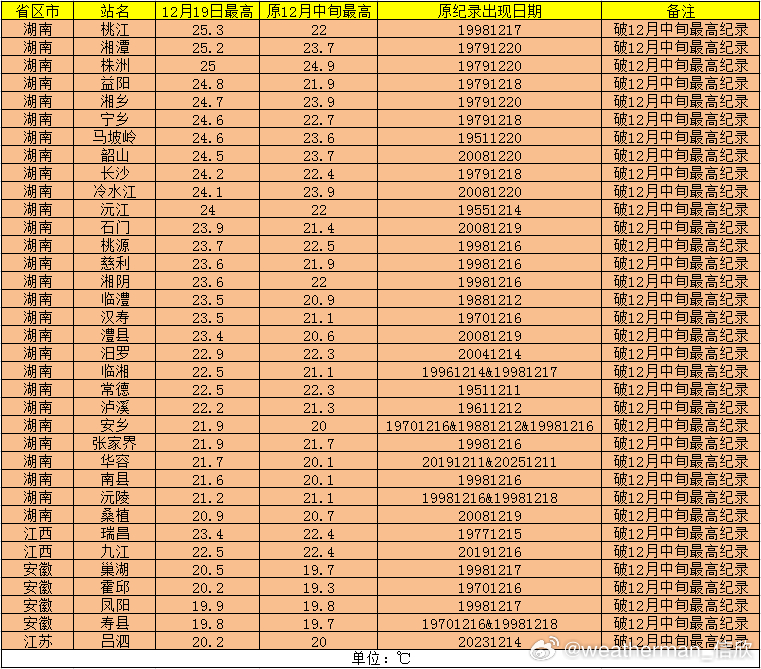Select station name 澧县
The width and height of the screenshot is (761, 669).
point(115,335)
